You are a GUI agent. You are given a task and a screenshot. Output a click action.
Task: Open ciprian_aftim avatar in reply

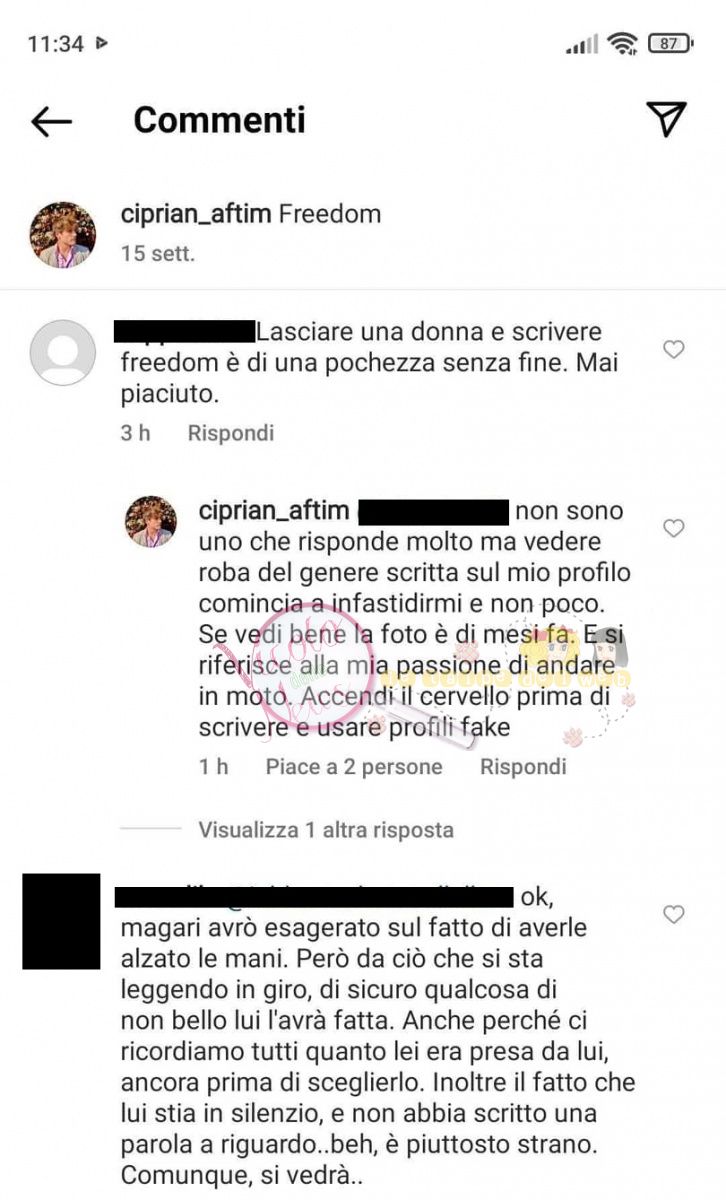150,522
